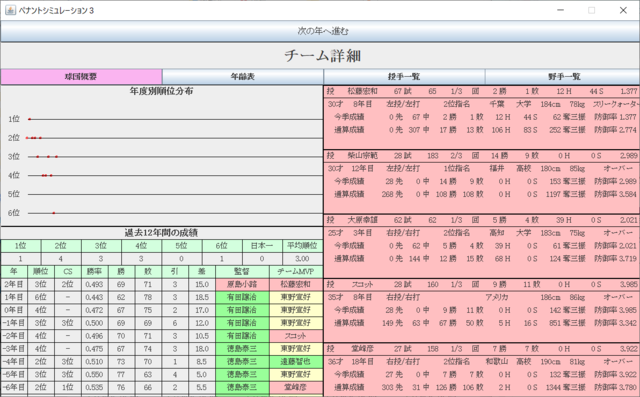Click MVP 遠藤智也 in -4年目 row

(x=296, y=362)
